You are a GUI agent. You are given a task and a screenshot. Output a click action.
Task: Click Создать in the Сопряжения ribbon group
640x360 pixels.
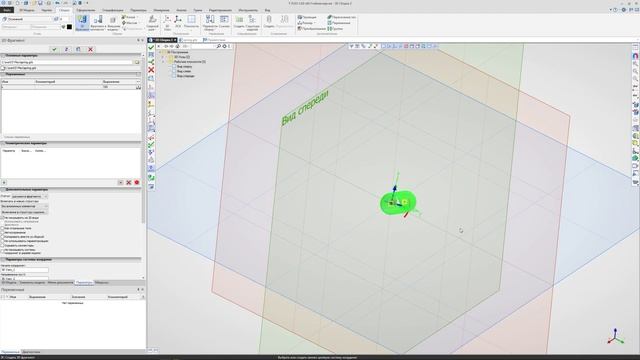tap(269, 22)
